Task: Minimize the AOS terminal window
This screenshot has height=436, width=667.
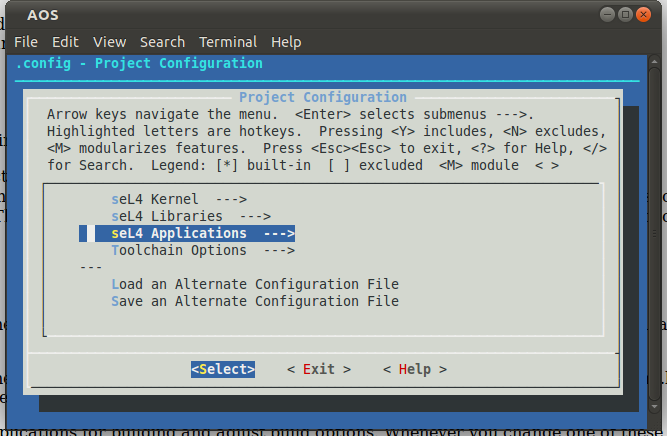Action: point(607,15)
